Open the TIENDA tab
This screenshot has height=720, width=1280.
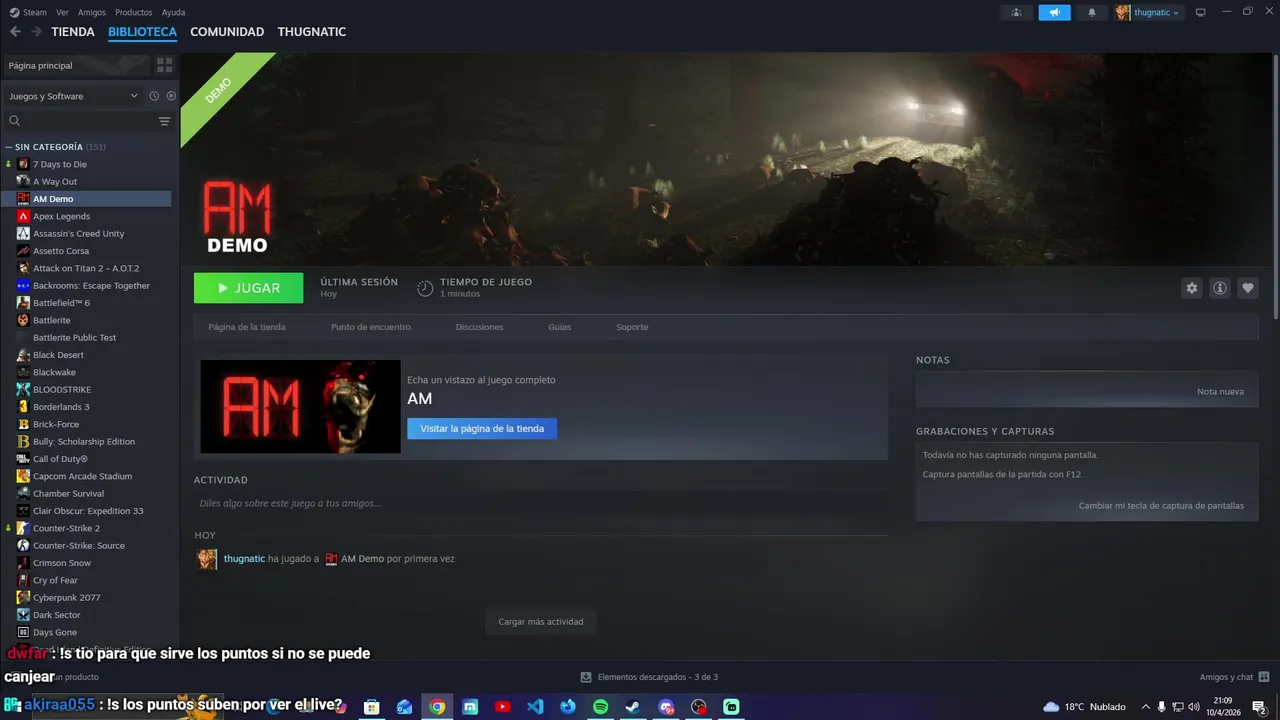pos(73,32)
